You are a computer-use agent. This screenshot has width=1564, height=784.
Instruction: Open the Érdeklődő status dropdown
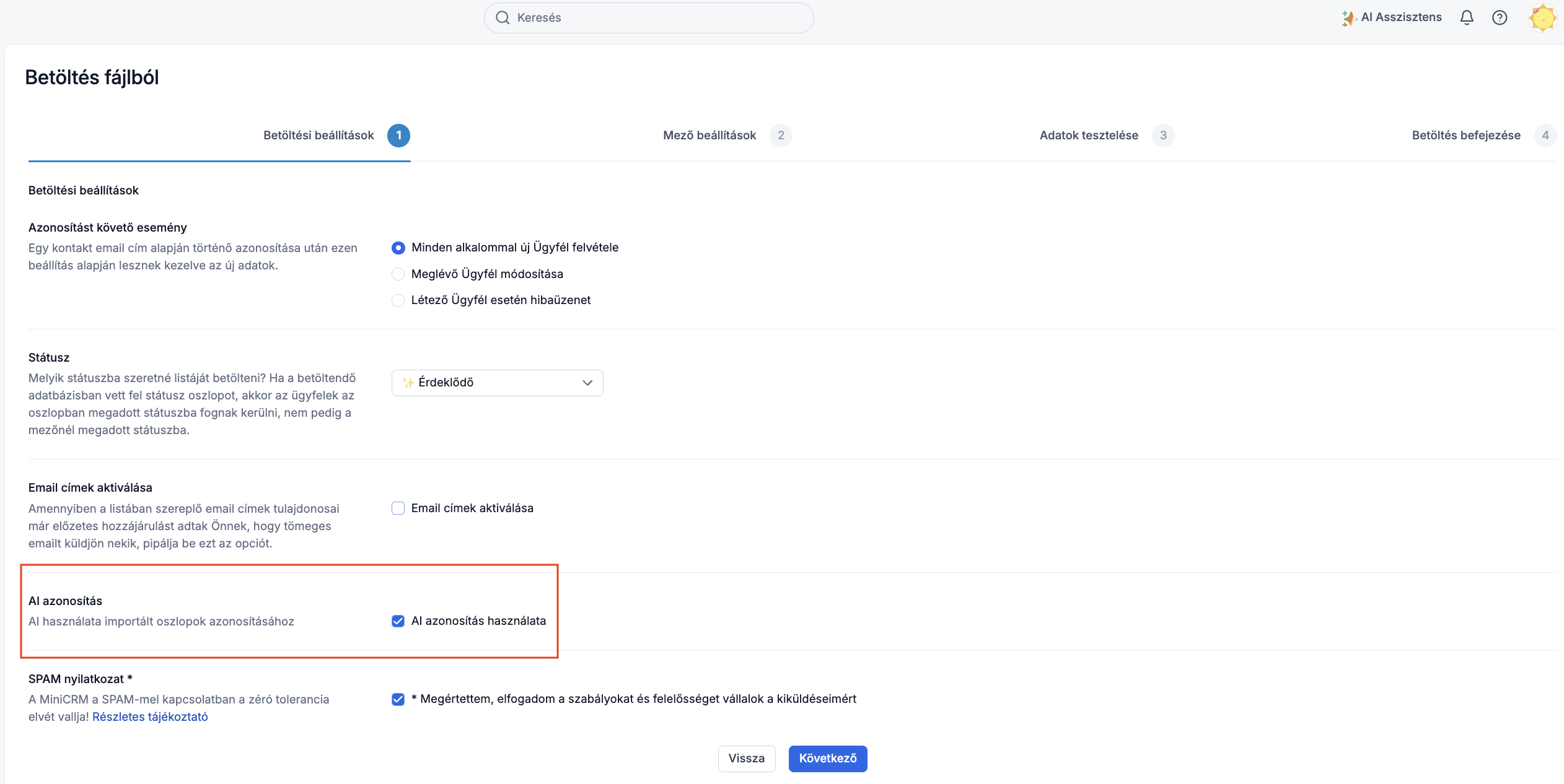(497, 383)
